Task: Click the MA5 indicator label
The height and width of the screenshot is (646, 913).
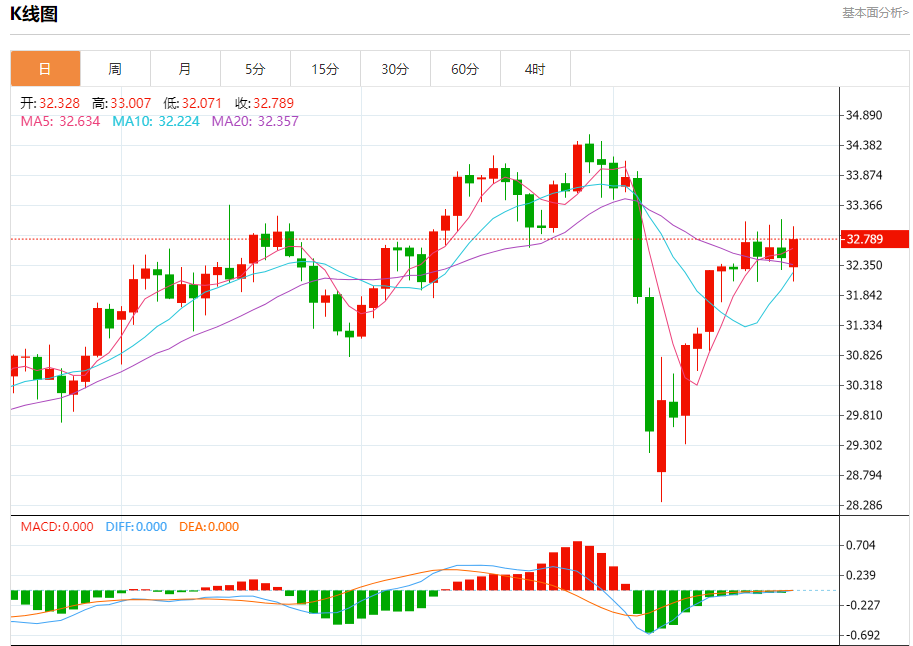Action: 60,121
